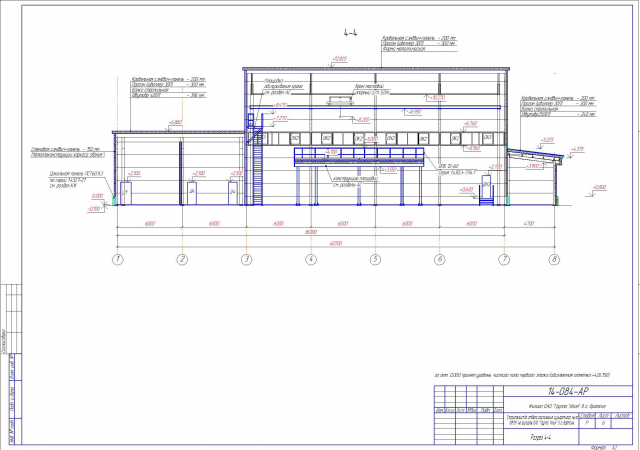Select axis bubble number 7

coord(504,259)
